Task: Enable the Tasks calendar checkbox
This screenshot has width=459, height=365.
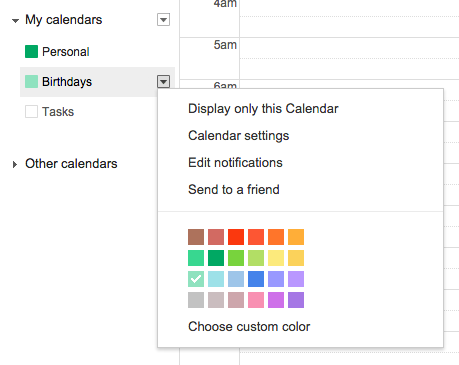Action: [31, 112]
